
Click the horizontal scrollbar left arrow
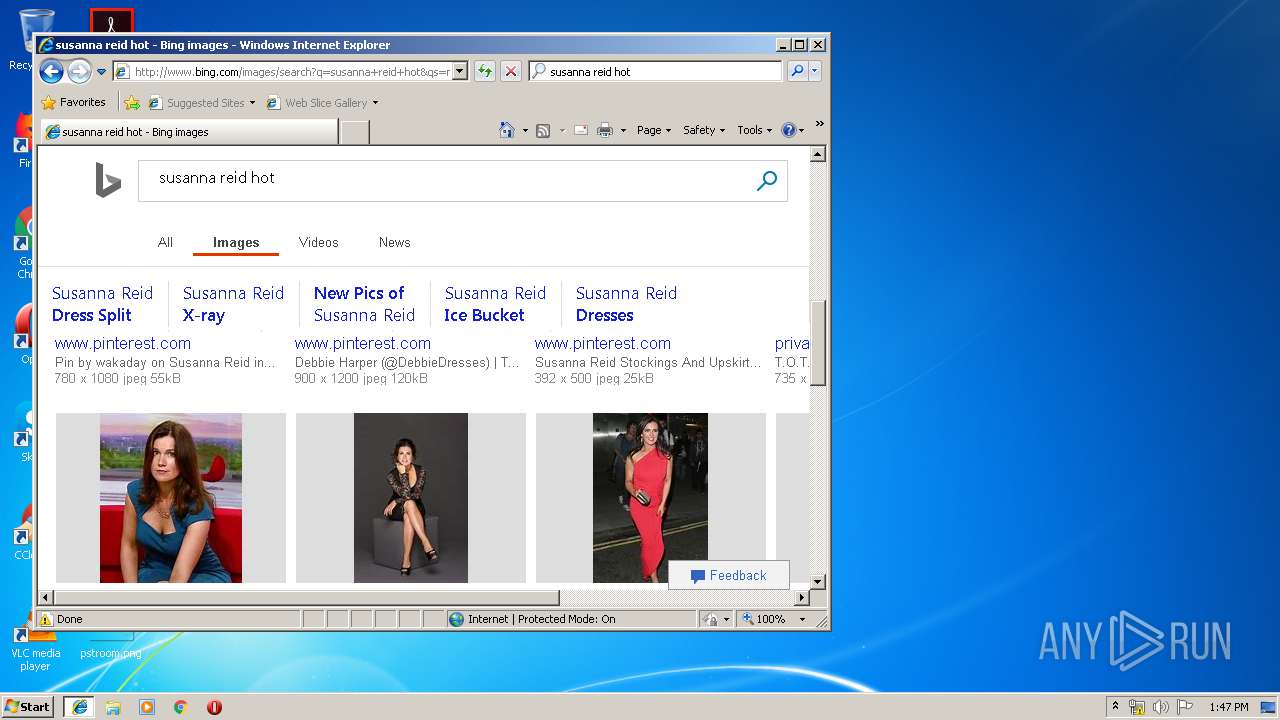coord(46,597)
